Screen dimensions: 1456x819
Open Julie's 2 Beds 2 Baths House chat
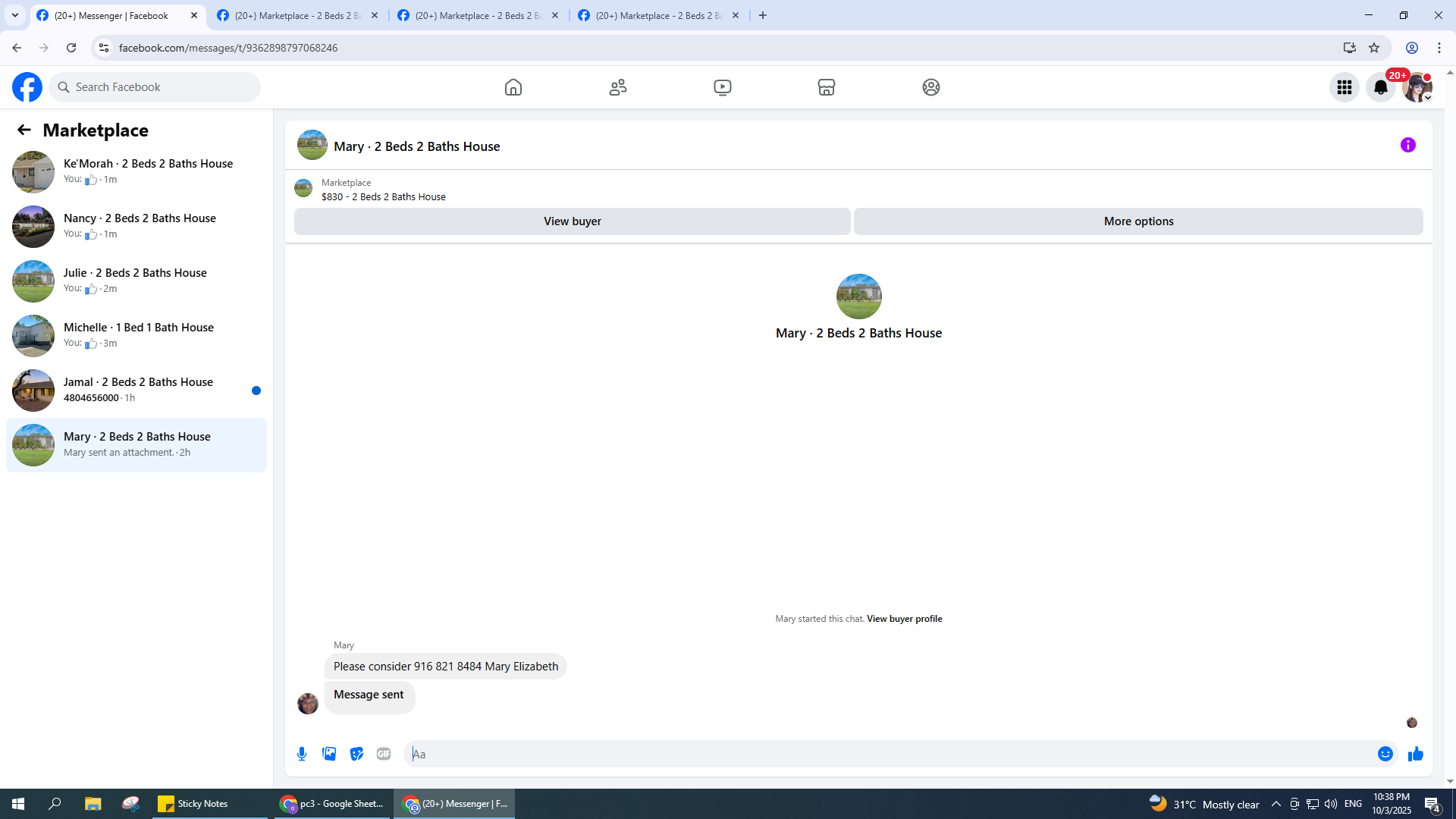pyautogui.click(x=136, y=281)
